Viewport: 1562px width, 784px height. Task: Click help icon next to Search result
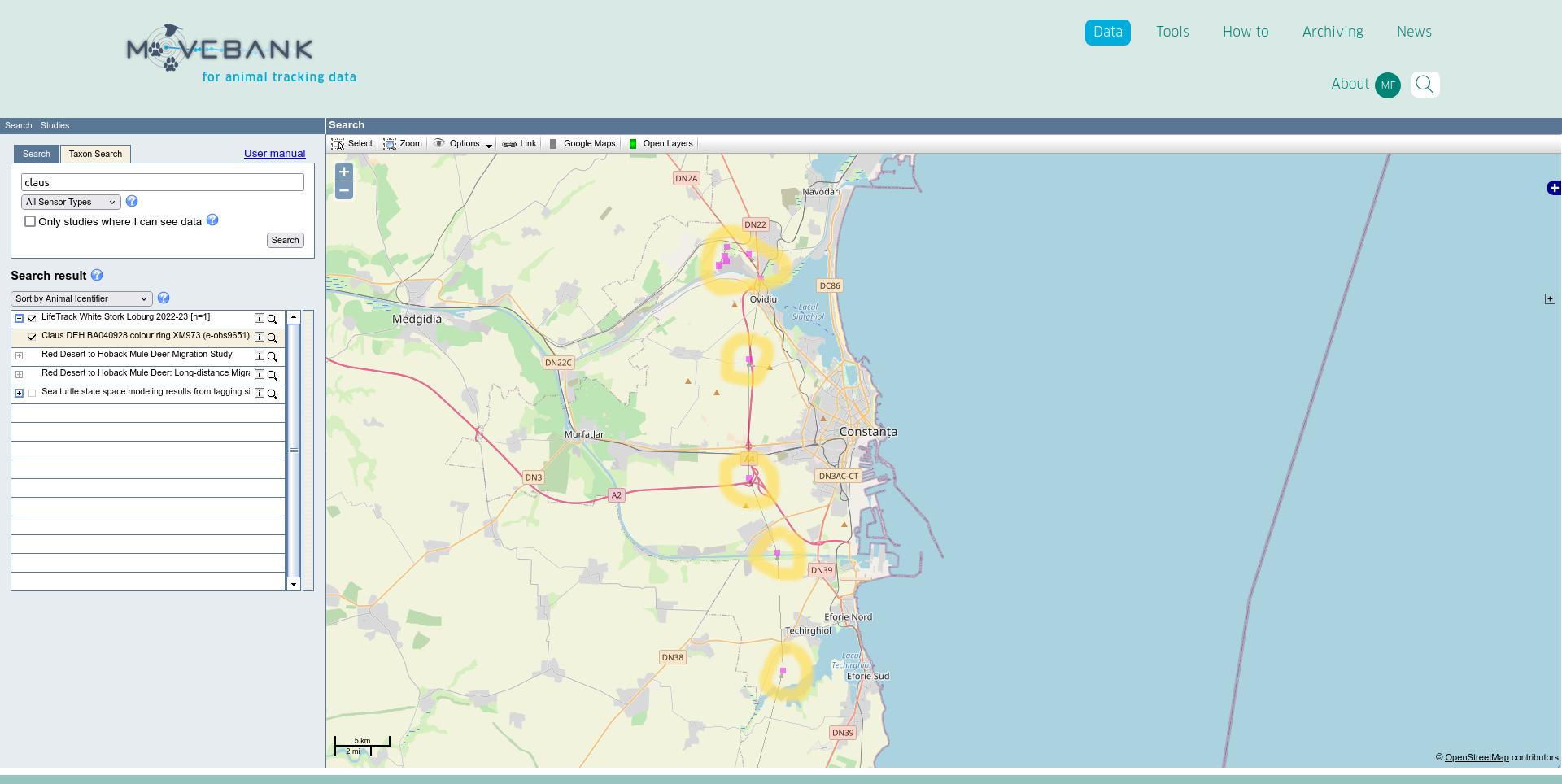click(x=97, y=276)
